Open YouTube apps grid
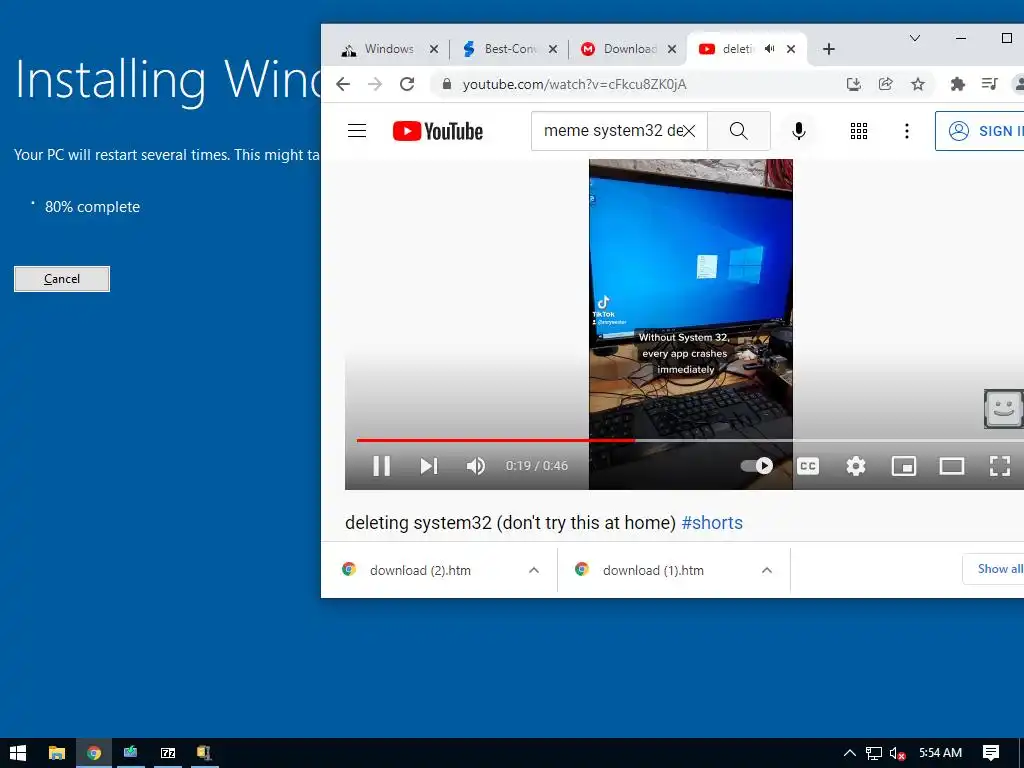The height and width of the screenshot is (768, 1024). click(x=859, y=131)
